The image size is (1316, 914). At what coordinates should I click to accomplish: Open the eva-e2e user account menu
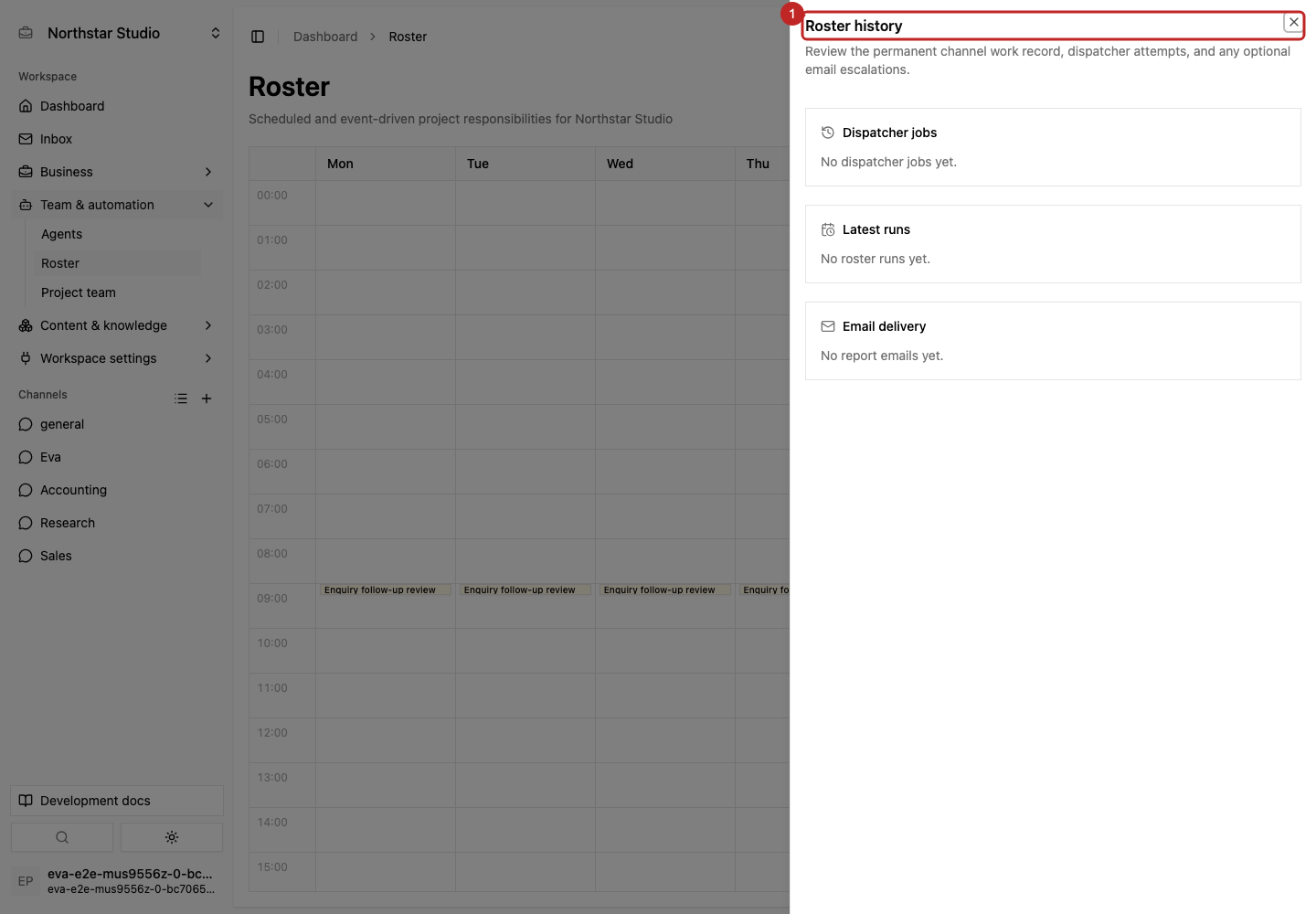pyautogui.click(x=117, y=881)
